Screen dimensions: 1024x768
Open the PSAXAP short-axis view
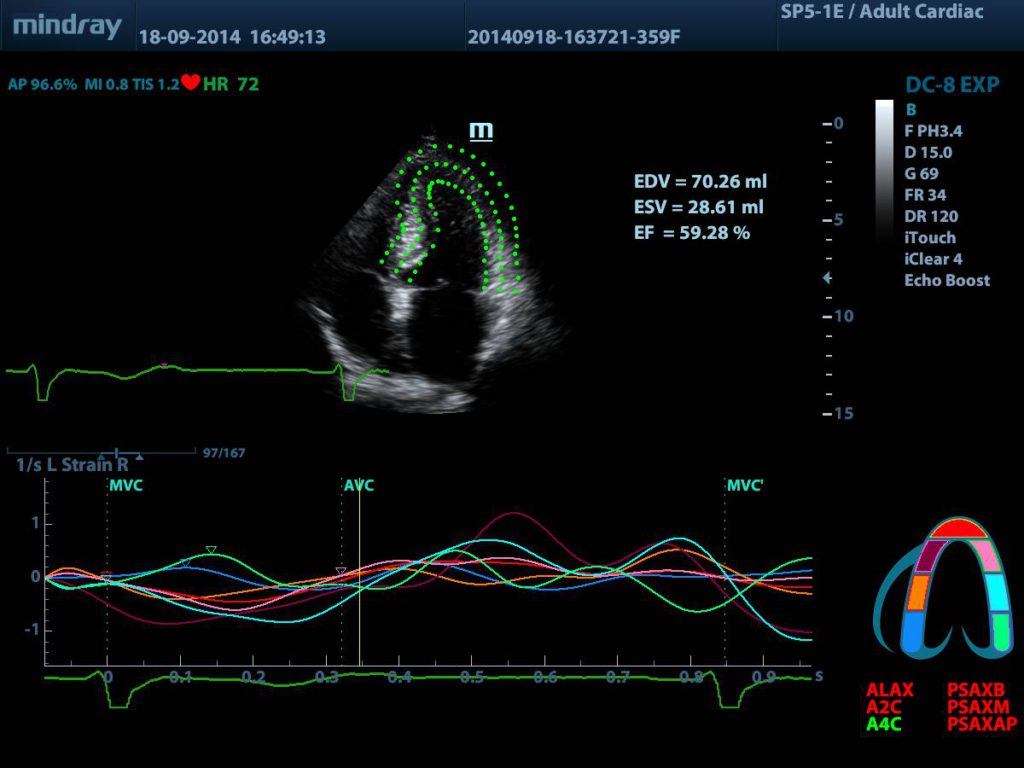click(x=981, y=723)
